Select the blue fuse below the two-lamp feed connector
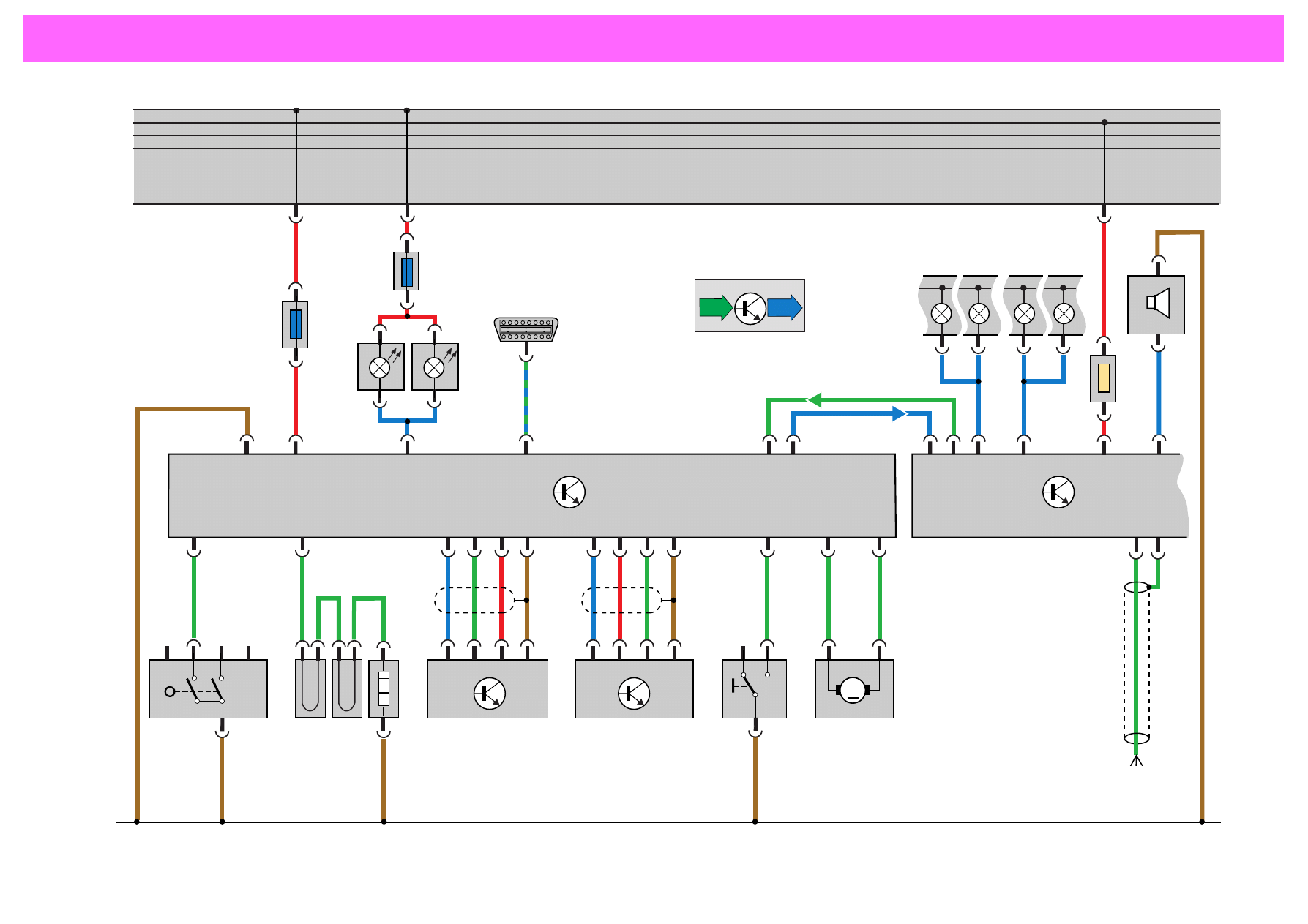The image size is (1308, 924). pyautogui.click(x=407, y=271)
